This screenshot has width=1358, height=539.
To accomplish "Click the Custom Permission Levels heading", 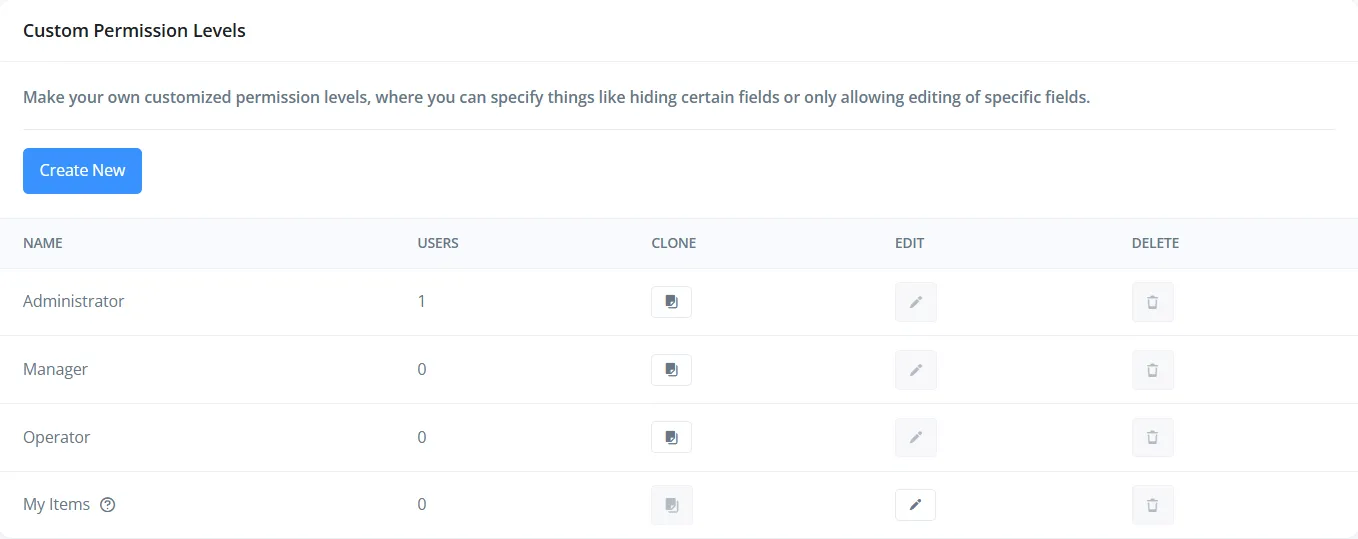I will [x=134, y=31].
